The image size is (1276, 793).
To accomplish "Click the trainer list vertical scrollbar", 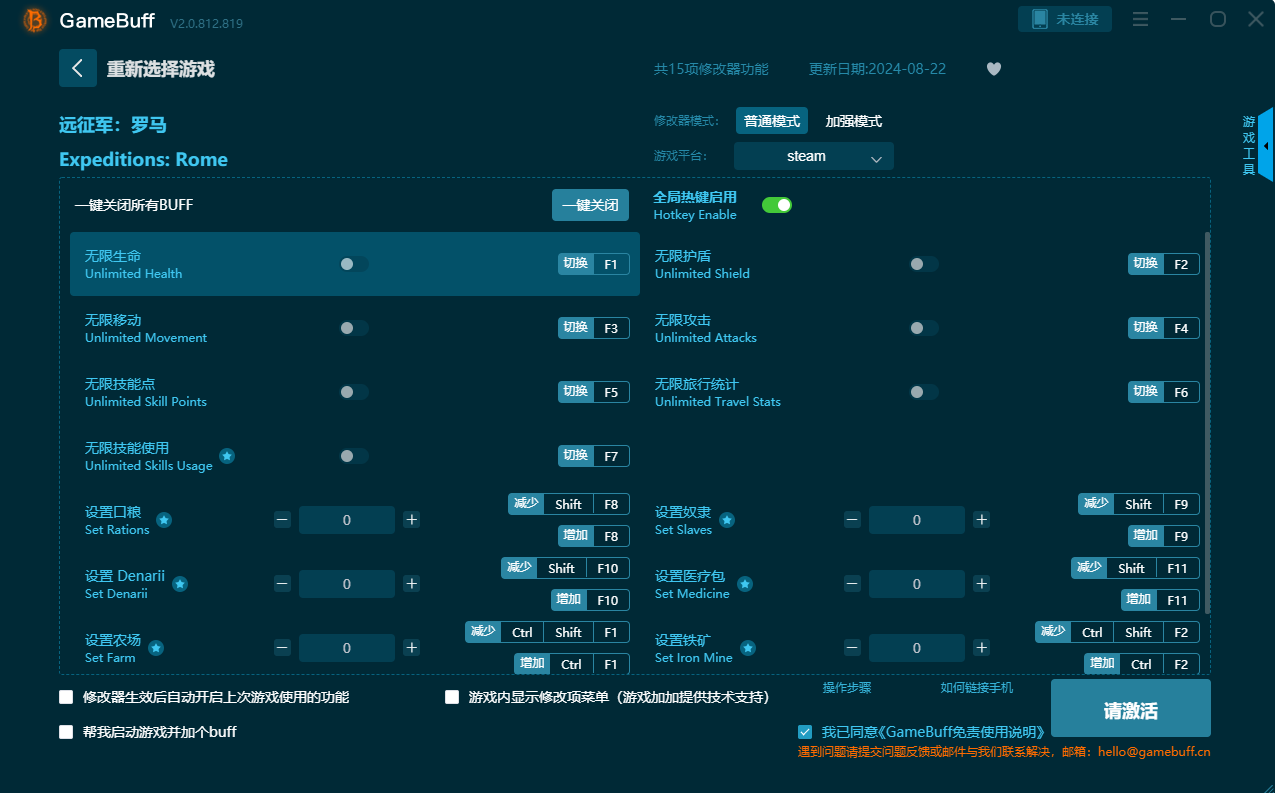I will coord(1207,422).
